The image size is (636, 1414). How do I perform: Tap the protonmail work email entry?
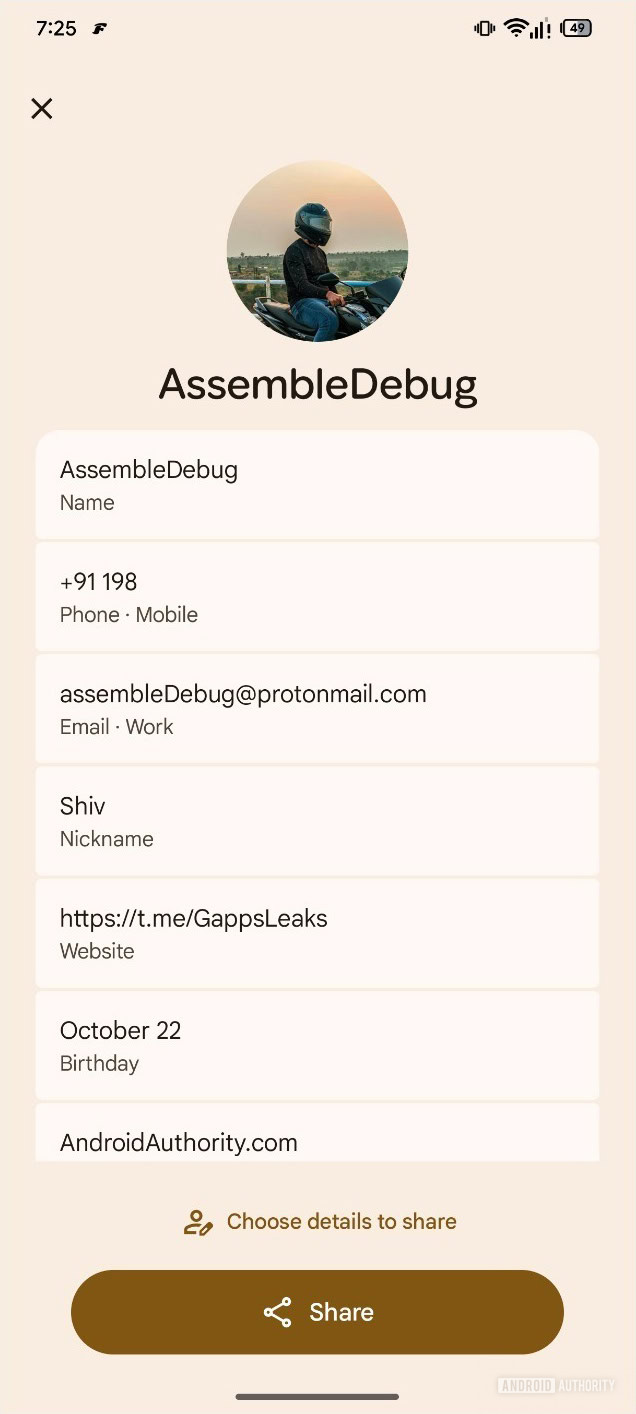pyautogui.click(x=317, y=709)
